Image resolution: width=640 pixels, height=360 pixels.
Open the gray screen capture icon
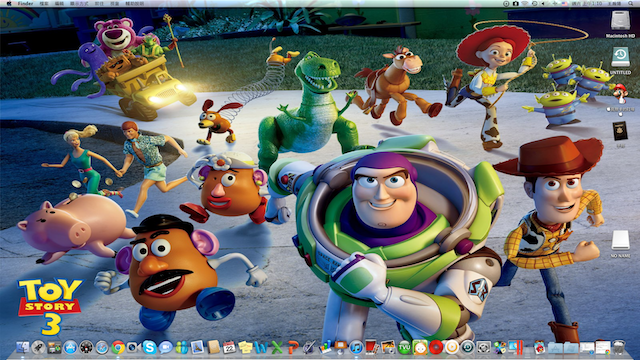[x=483, y=347]
